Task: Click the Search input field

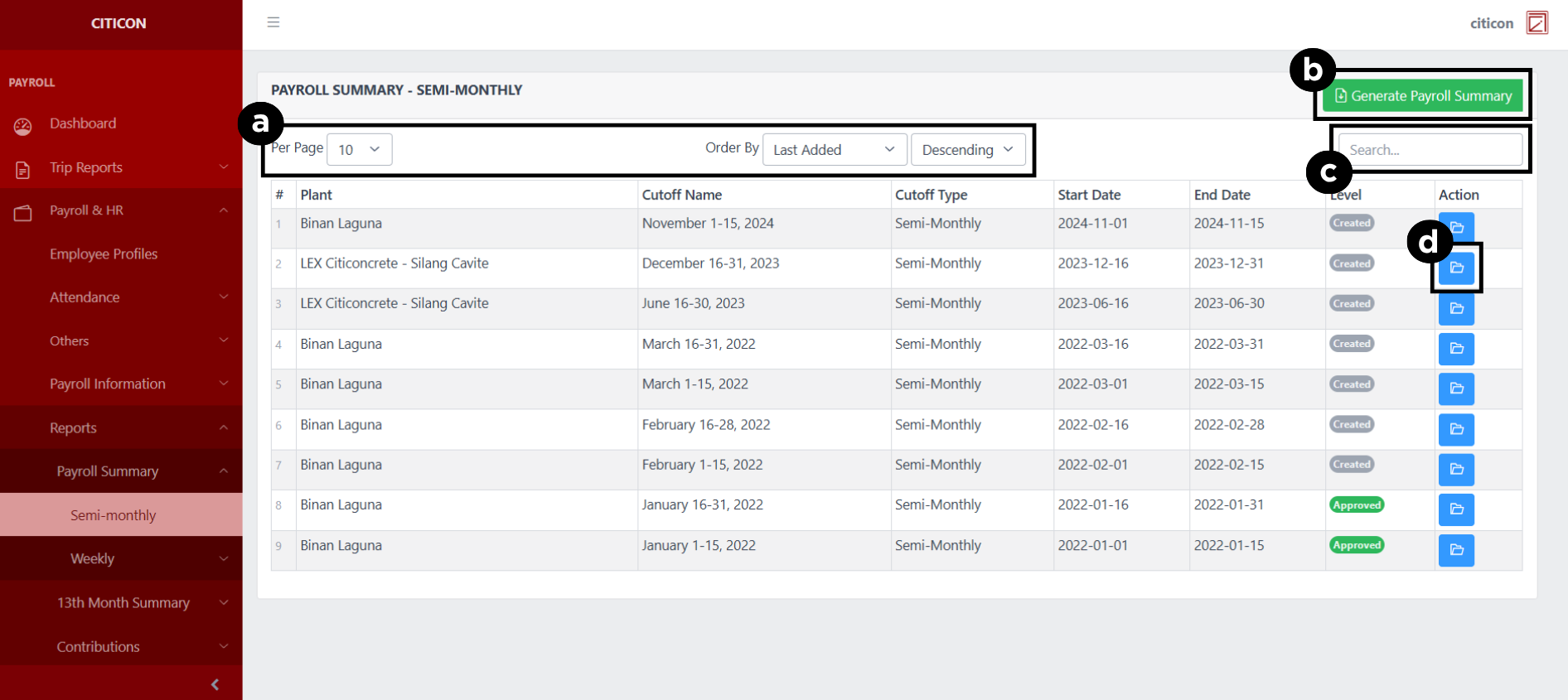Action: (x=1430, y=150)
